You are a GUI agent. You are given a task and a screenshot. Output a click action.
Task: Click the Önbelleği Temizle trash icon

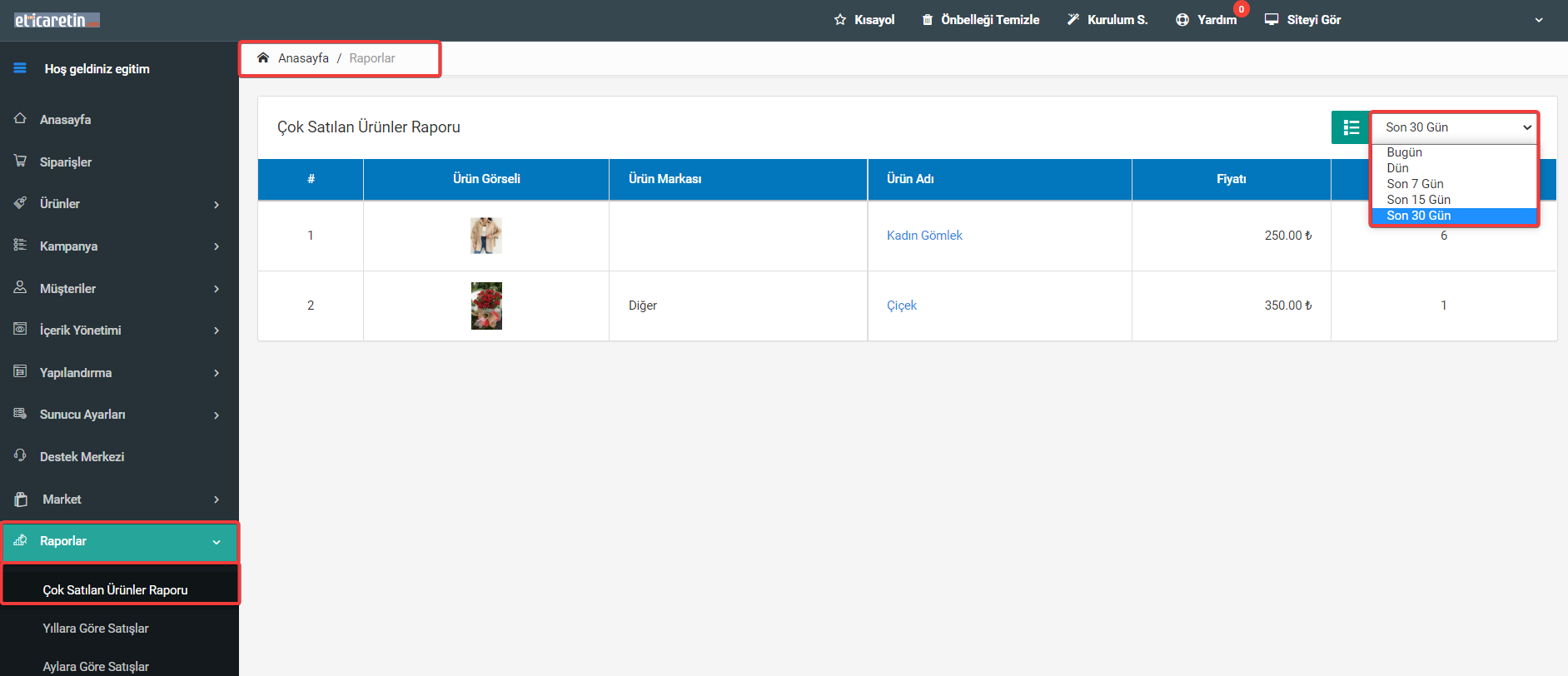tap(927, 19)
